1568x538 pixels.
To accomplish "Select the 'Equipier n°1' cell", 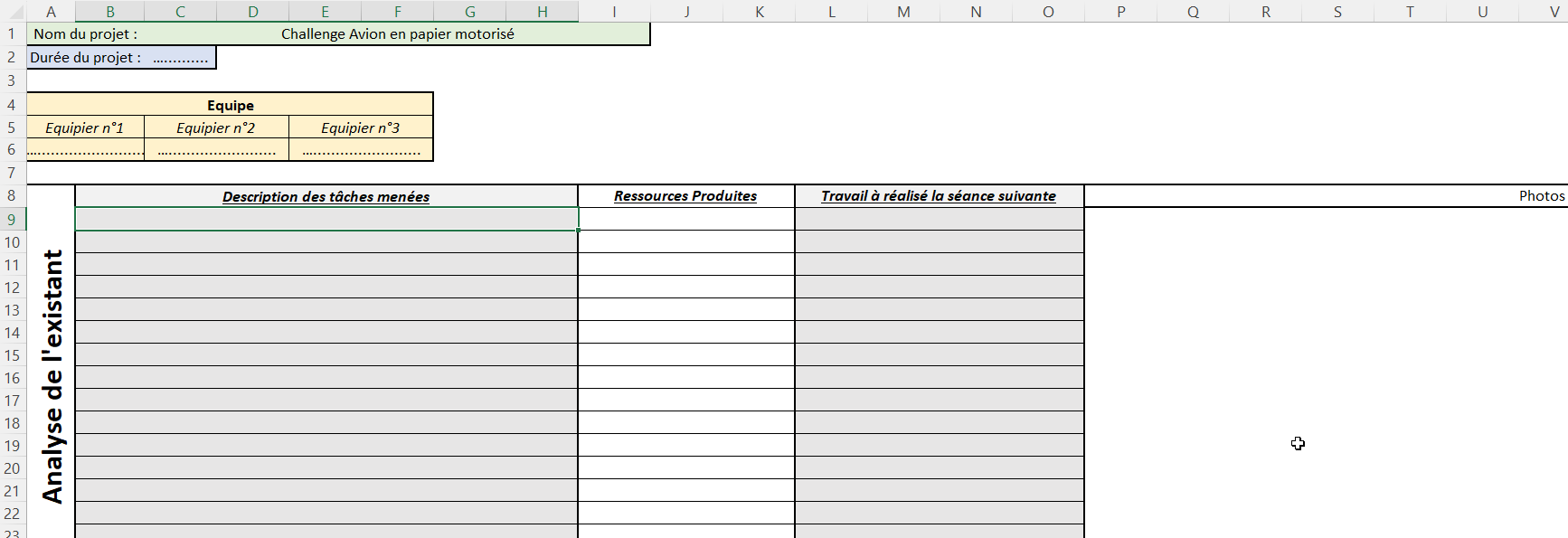I will [85, 127].
